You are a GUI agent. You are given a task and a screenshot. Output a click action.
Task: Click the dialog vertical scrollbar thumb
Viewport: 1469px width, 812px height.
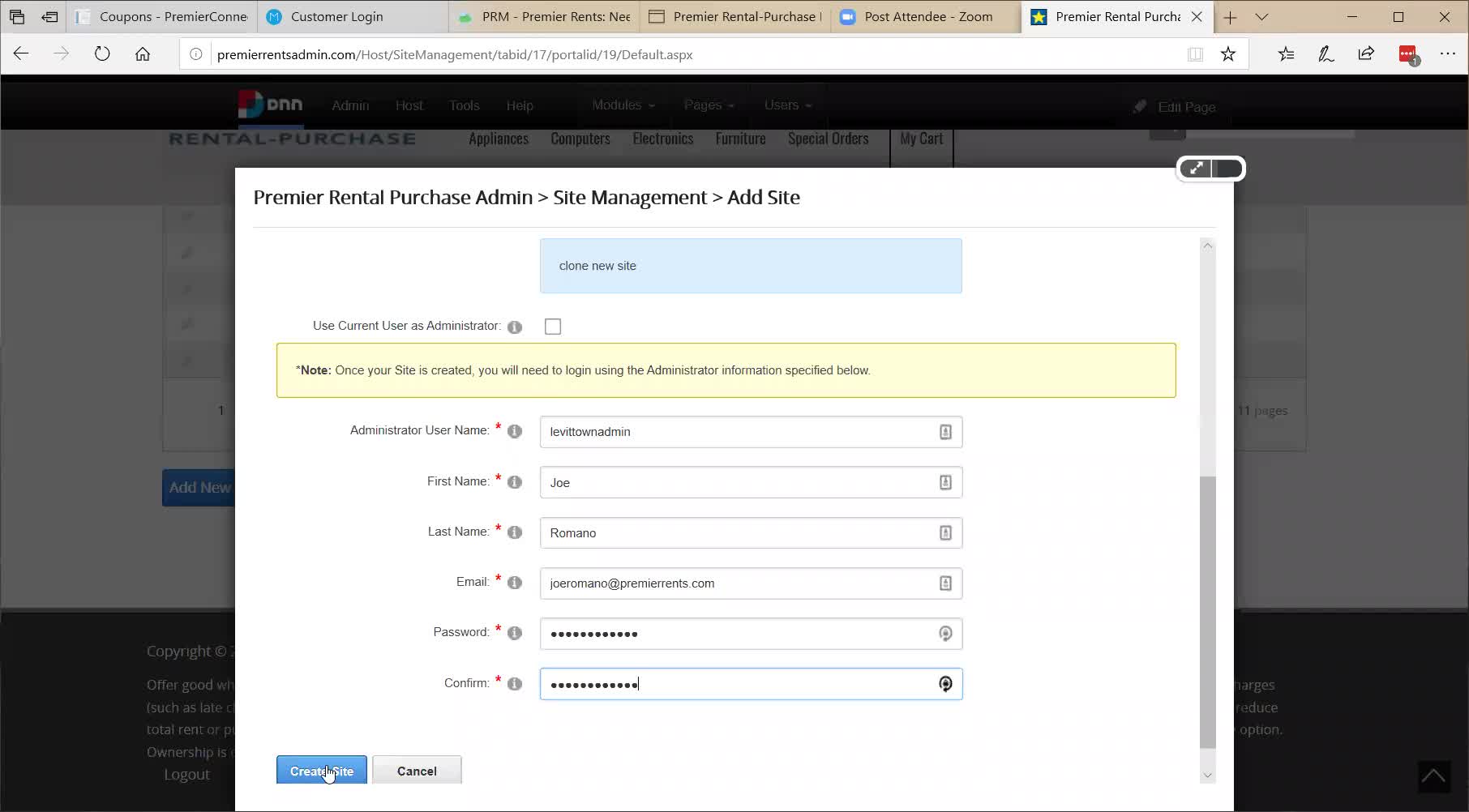point(1207,612)
